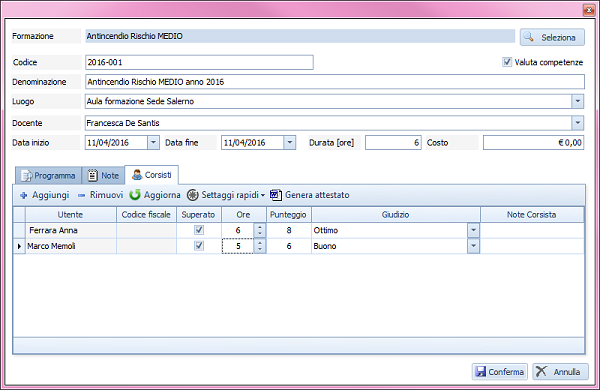The height and width of the screenshot is (390, 600).
Task: Click the Ore column header
Action: coord(244,215)
